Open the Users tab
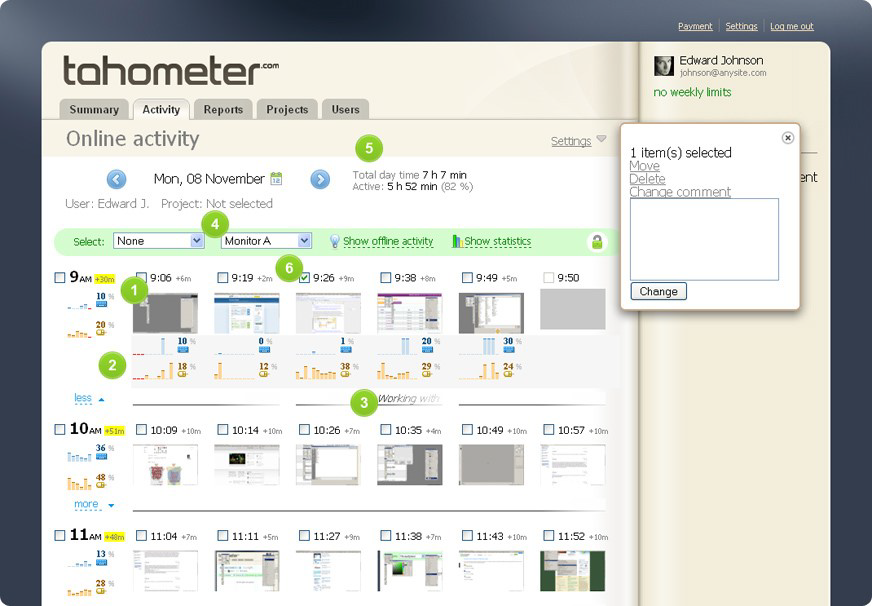The height and width of the screenshot is (606, 872). 345,110
